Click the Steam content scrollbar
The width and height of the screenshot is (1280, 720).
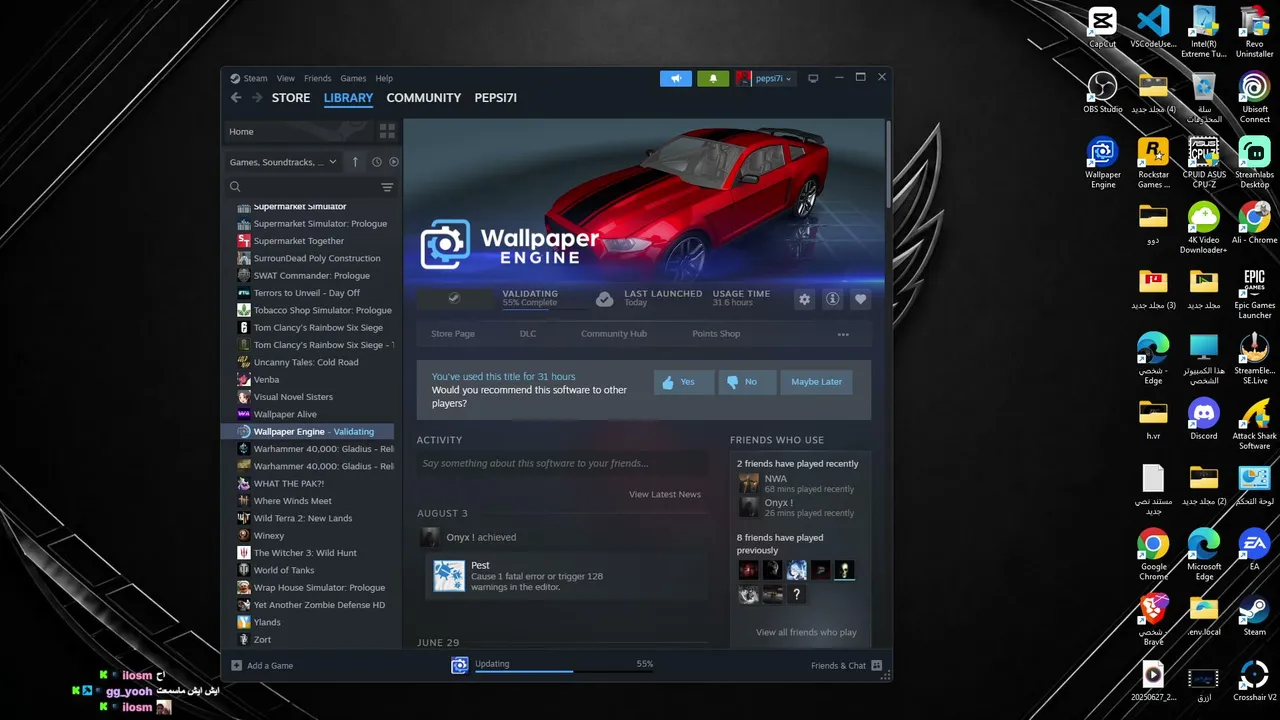pos(887,165)
